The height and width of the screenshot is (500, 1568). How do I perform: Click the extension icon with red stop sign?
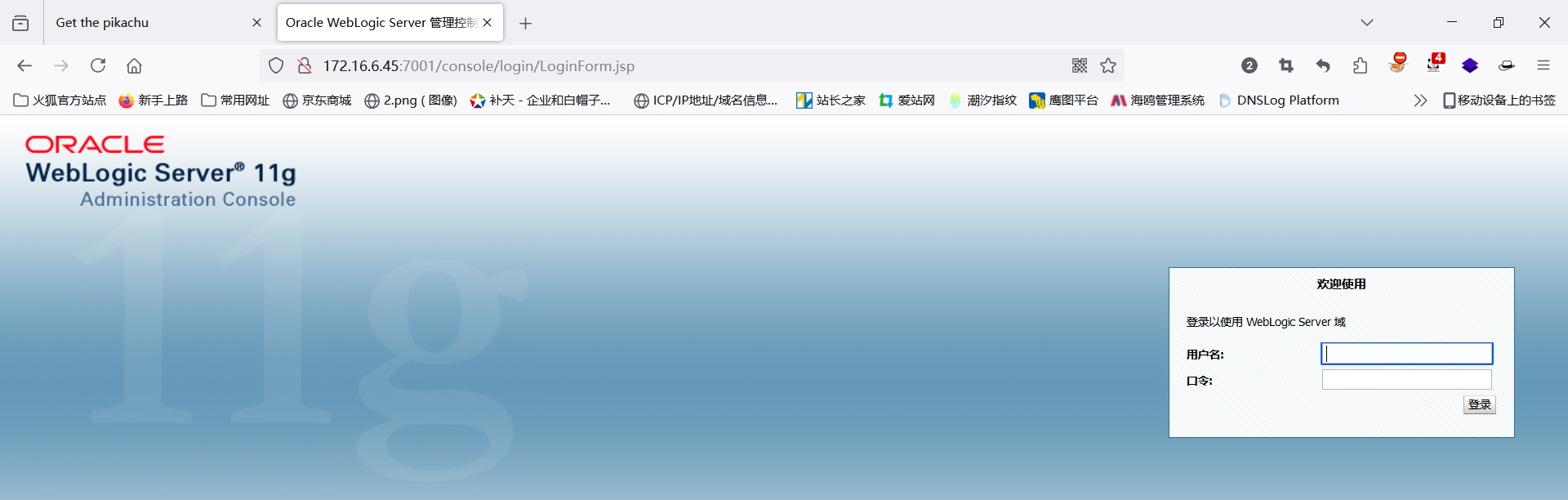click(1398, 63)
